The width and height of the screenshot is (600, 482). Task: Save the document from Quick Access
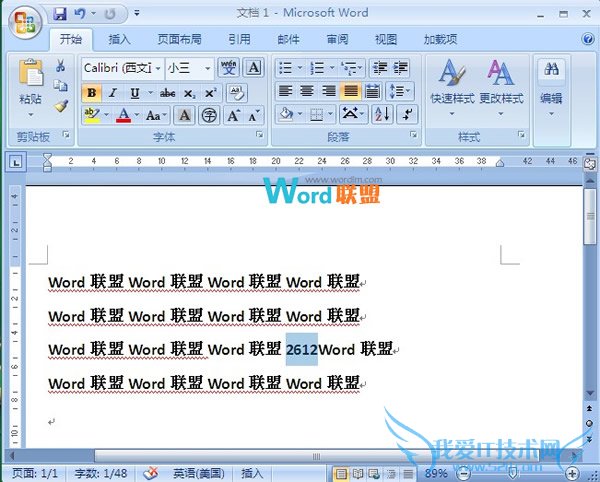(x=60, y=14)
